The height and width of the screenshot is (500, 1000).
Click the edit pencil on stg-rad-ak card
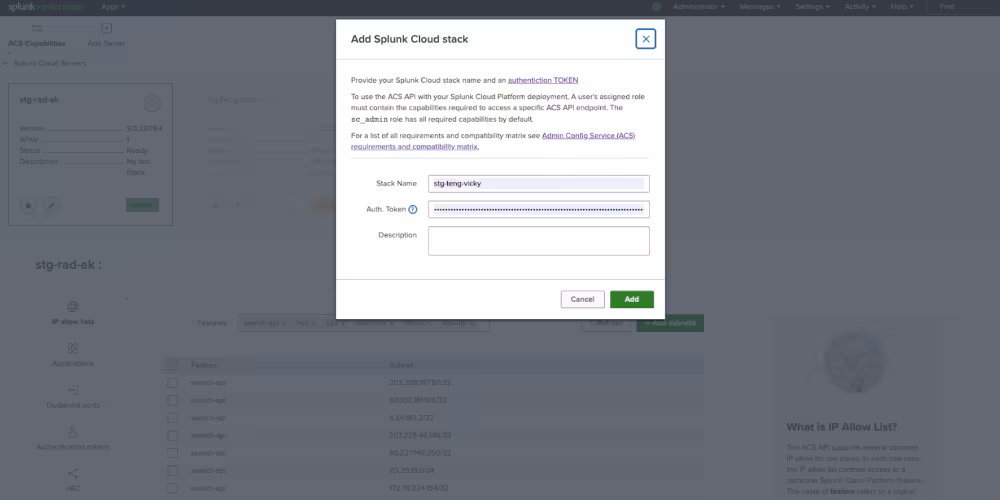pyautogui.click(x=52, y=204)
